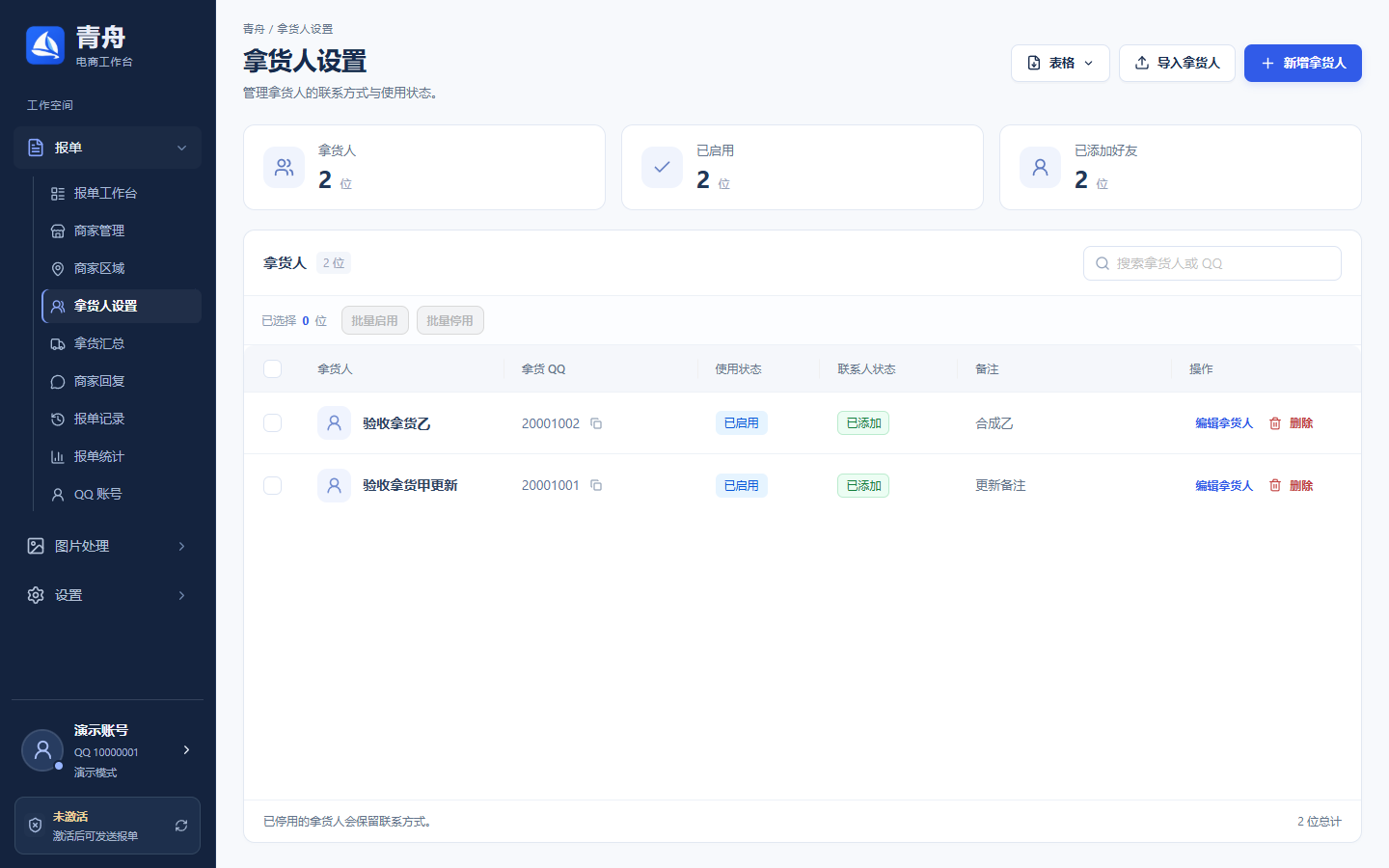Open 商家回复 in the sidebar
Viewport: 1389px width, 868px height.
122,381
